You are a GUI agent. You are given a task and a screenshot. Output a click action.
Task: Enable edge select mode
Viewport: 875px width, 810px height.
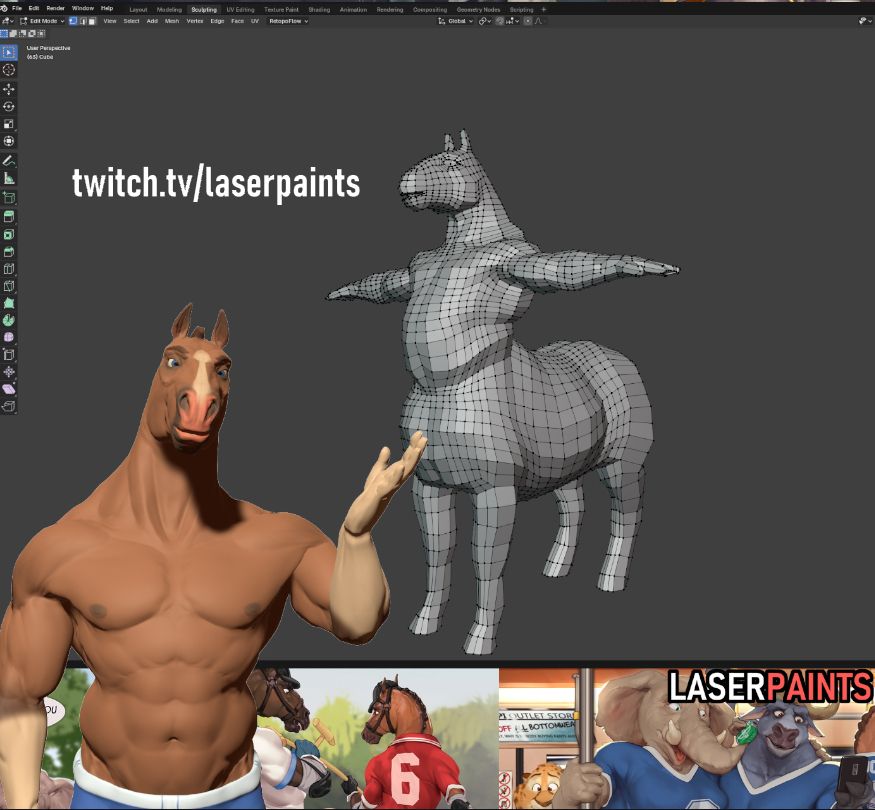(83, 21)
